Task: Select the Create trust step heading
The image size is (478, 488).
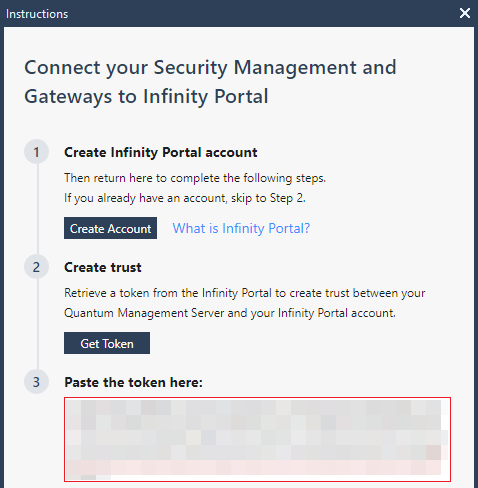Action: 103,267
